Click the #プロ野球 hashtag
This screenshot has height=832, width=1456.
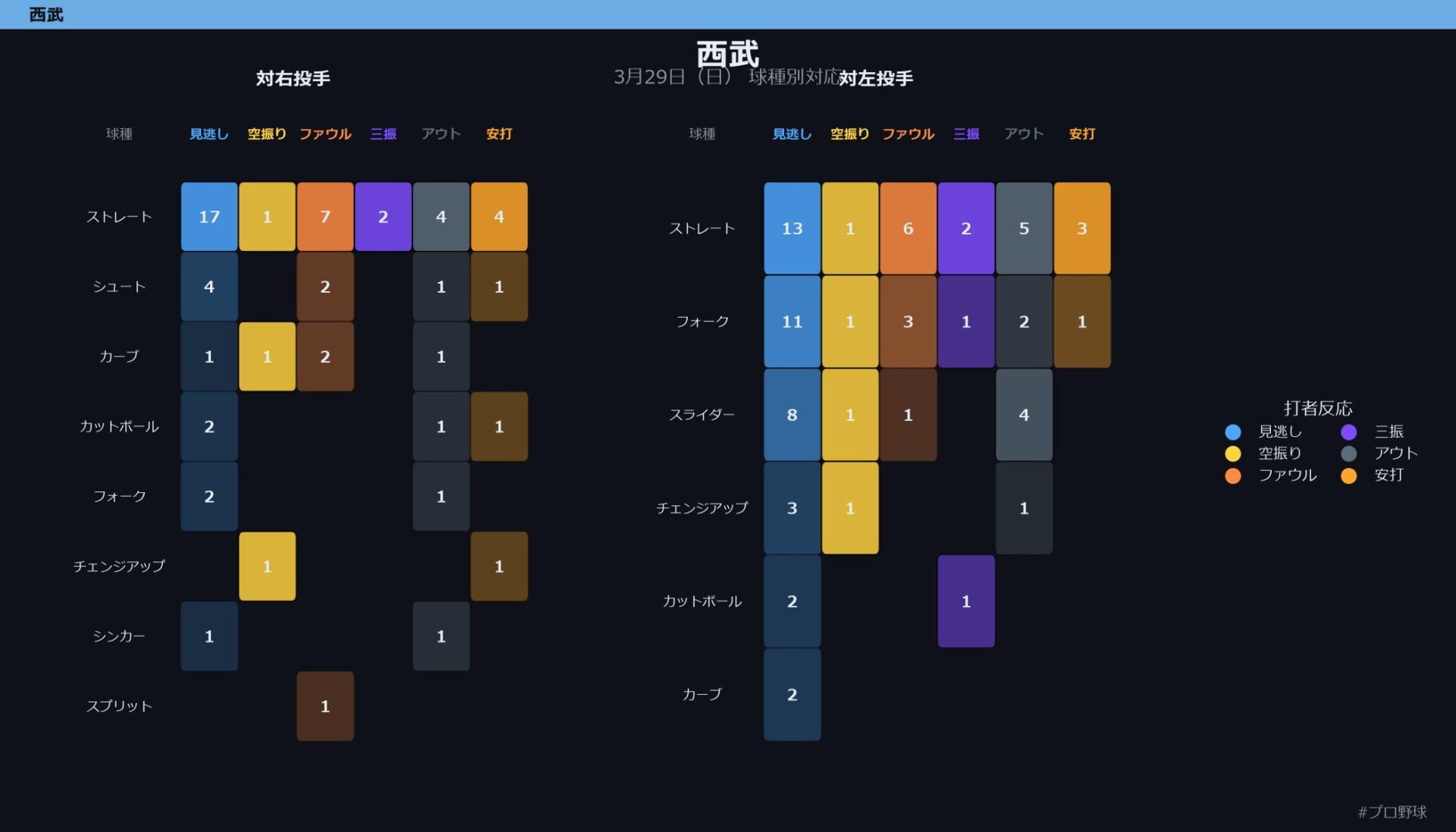[1392, 812]
